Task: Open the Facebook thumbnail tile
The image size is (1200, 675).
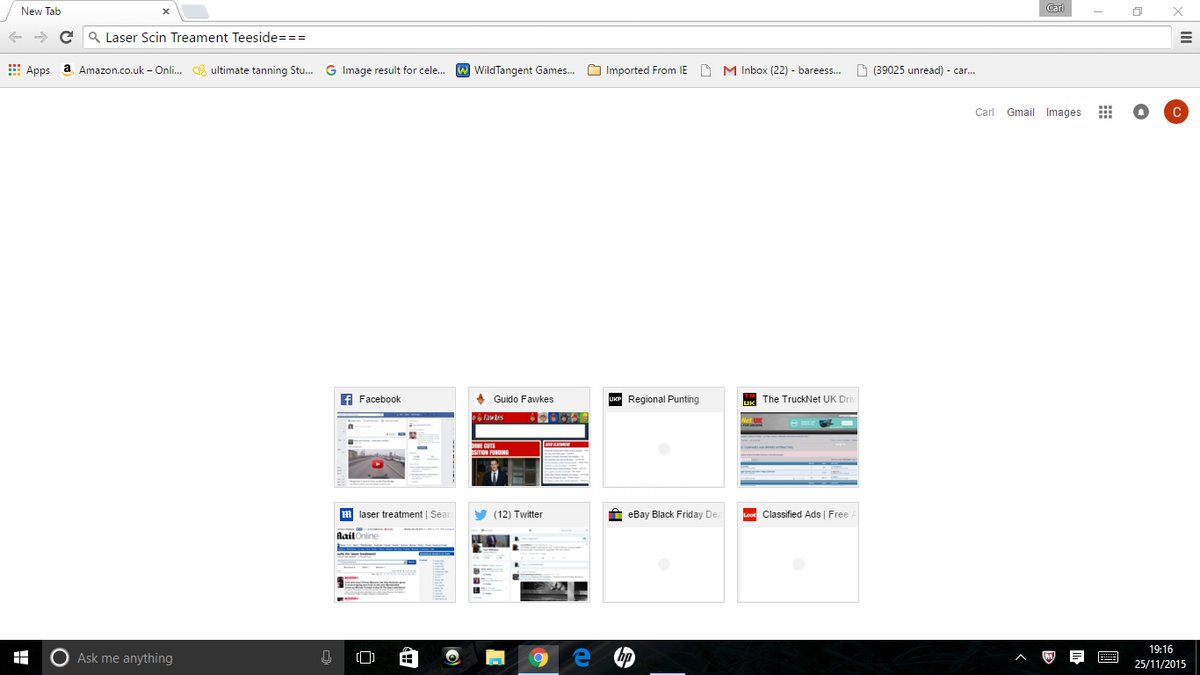Action: point(394,438)
